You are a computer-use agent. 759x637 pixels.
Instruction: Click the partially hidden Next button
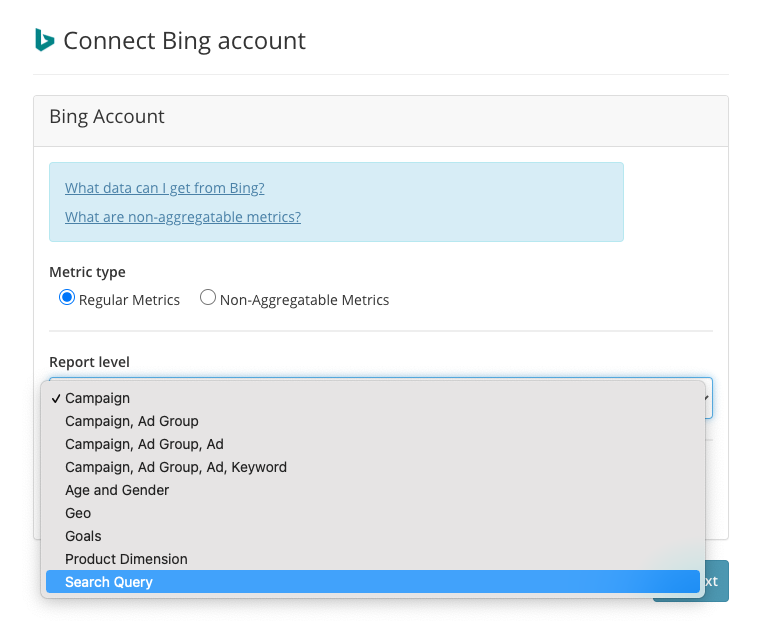717,582
